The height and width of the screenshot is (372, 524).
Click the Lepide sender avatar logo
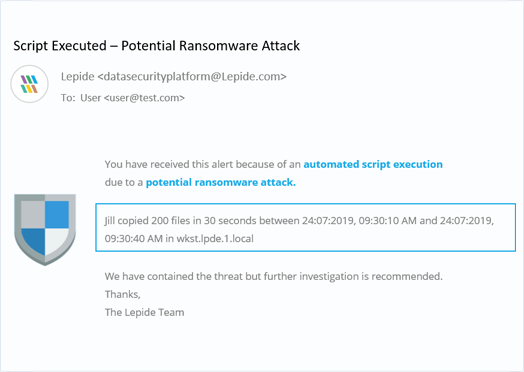[x=29, y=84]
